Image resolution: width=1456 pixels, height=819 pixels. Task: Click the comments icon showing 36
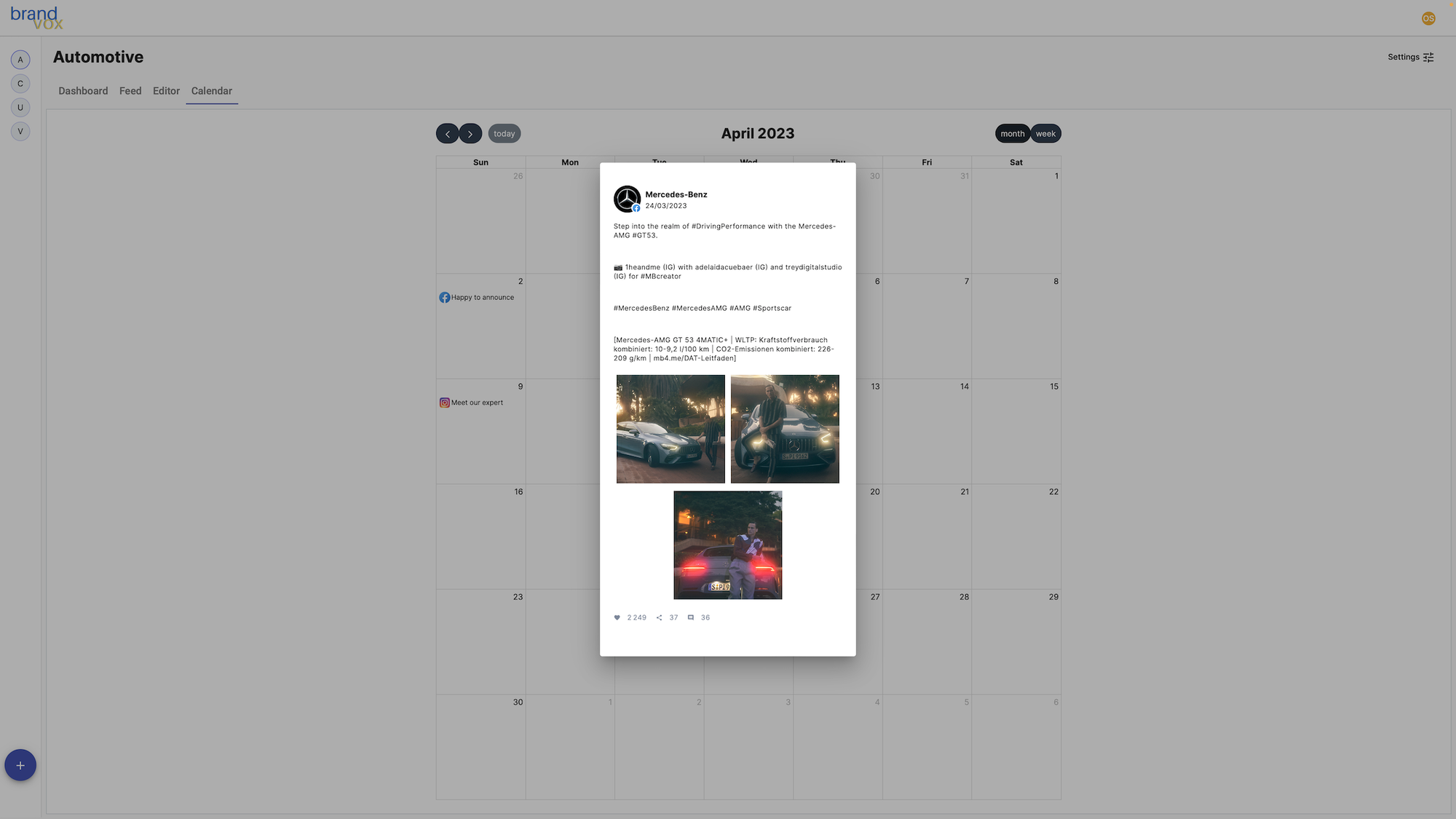(690, 618)
